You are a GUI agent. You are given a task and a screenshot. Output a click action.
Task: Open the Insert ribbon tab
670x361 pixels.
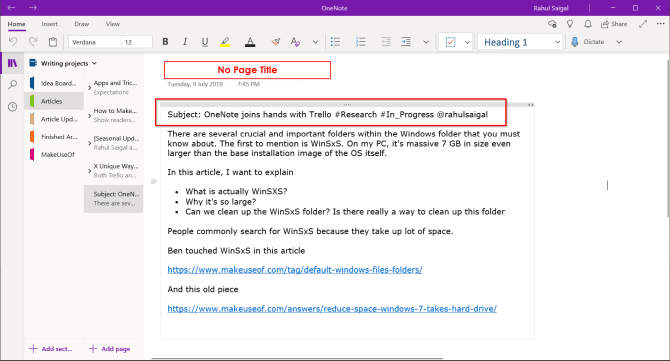click(50, 24)
